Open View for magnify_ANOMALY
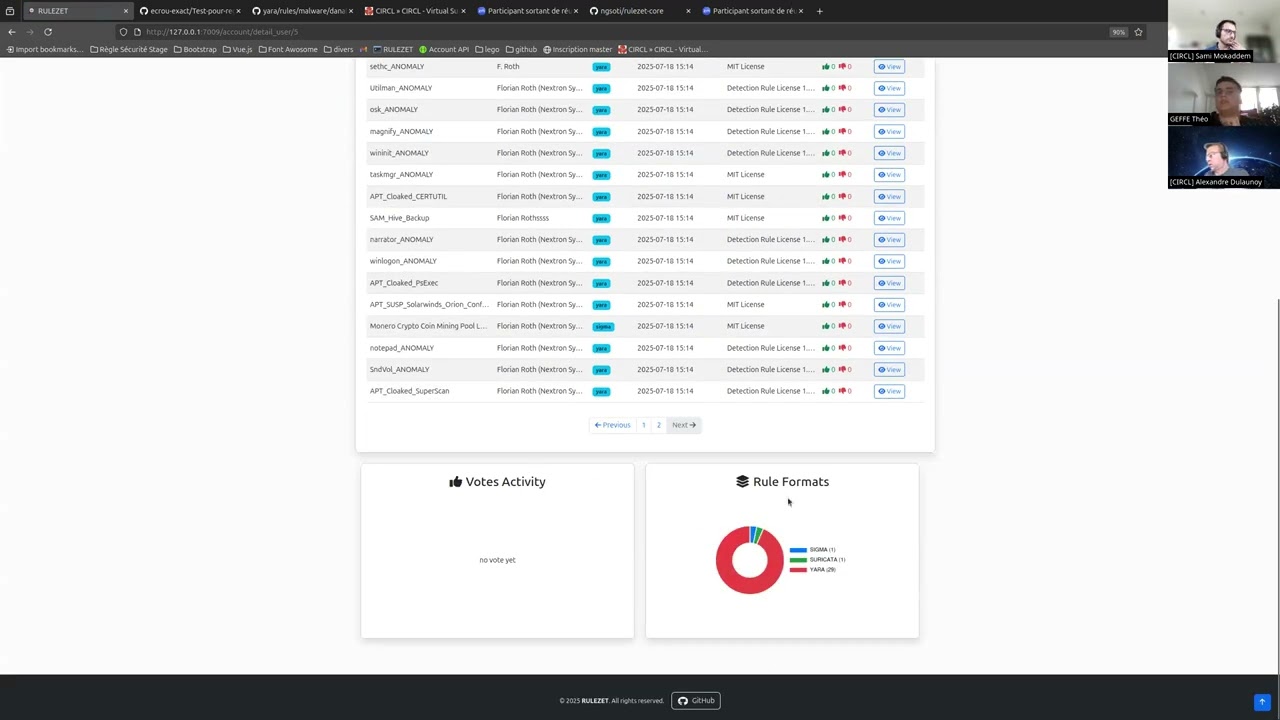The width and height of the screenshot is (1280, 720). (x=889, y=131)
